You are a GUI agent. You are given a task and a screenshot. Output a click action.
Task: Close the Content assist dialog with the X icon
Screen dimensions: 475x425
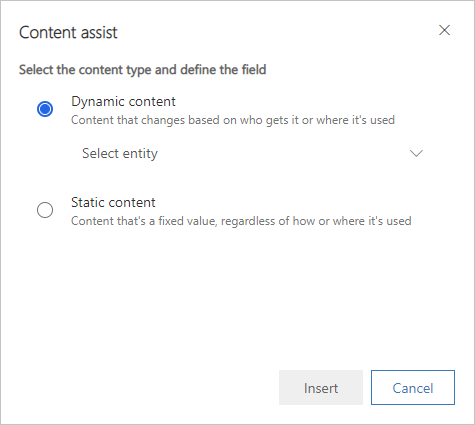[x=444, y=30]
